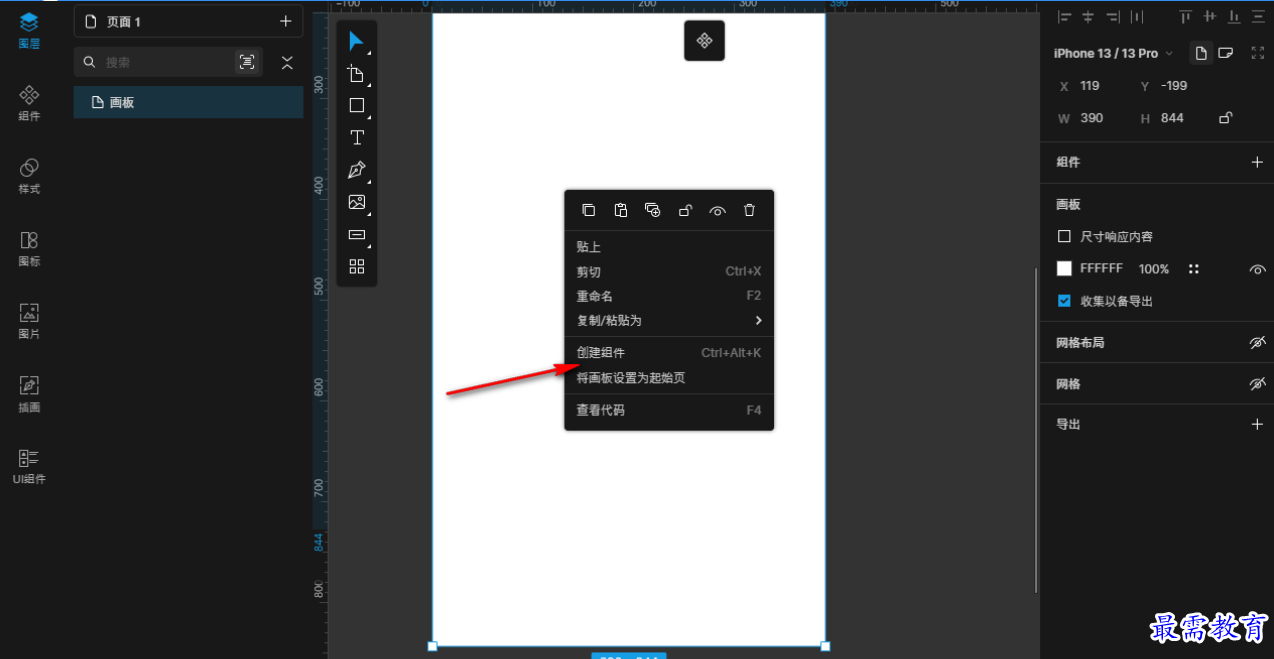Screen dimensions: 1274x659
Task: Click trash delete icon in context menu
Action: point(749,210)
